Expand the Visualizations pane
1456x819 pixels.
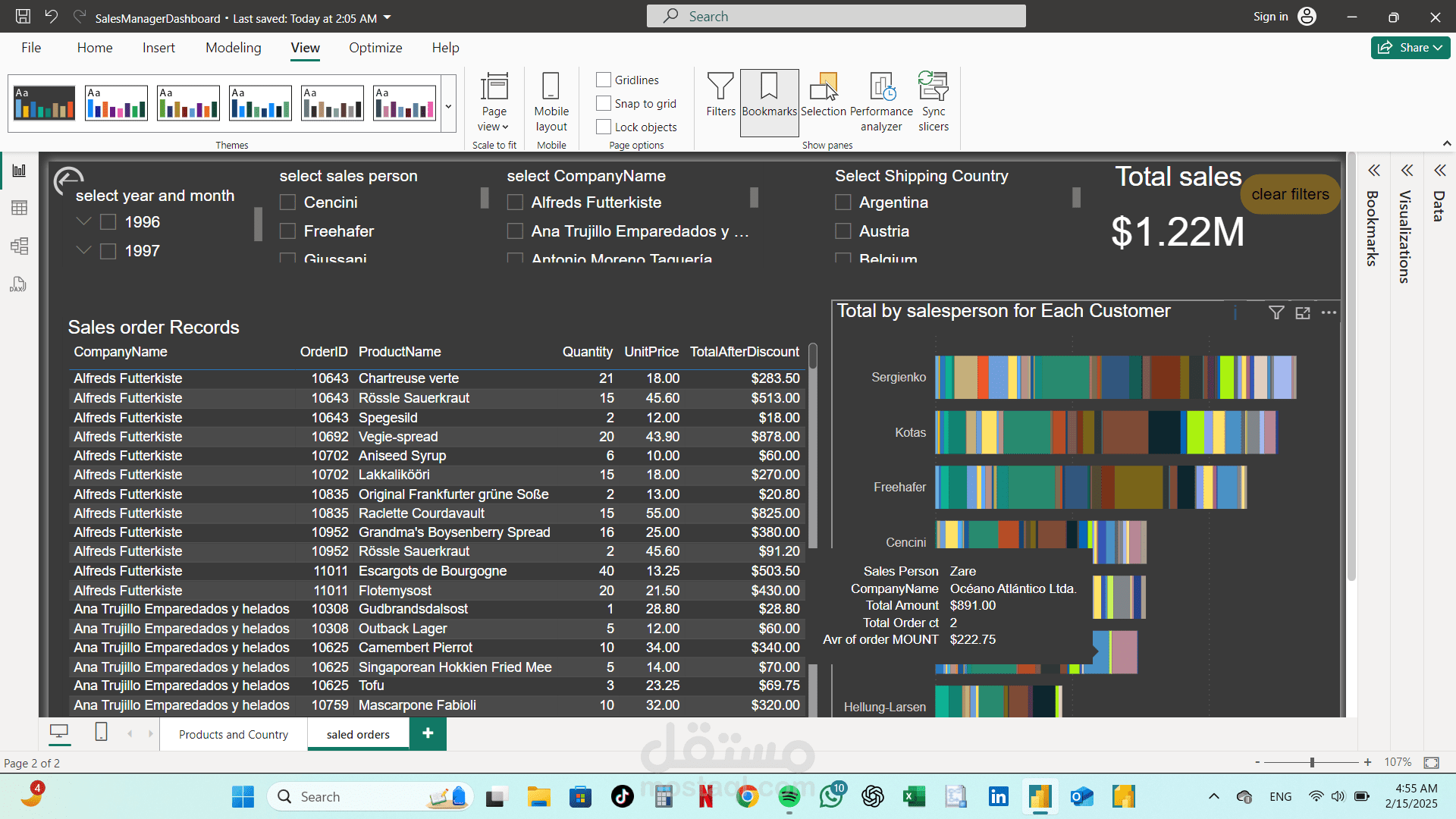(1407, 171)
